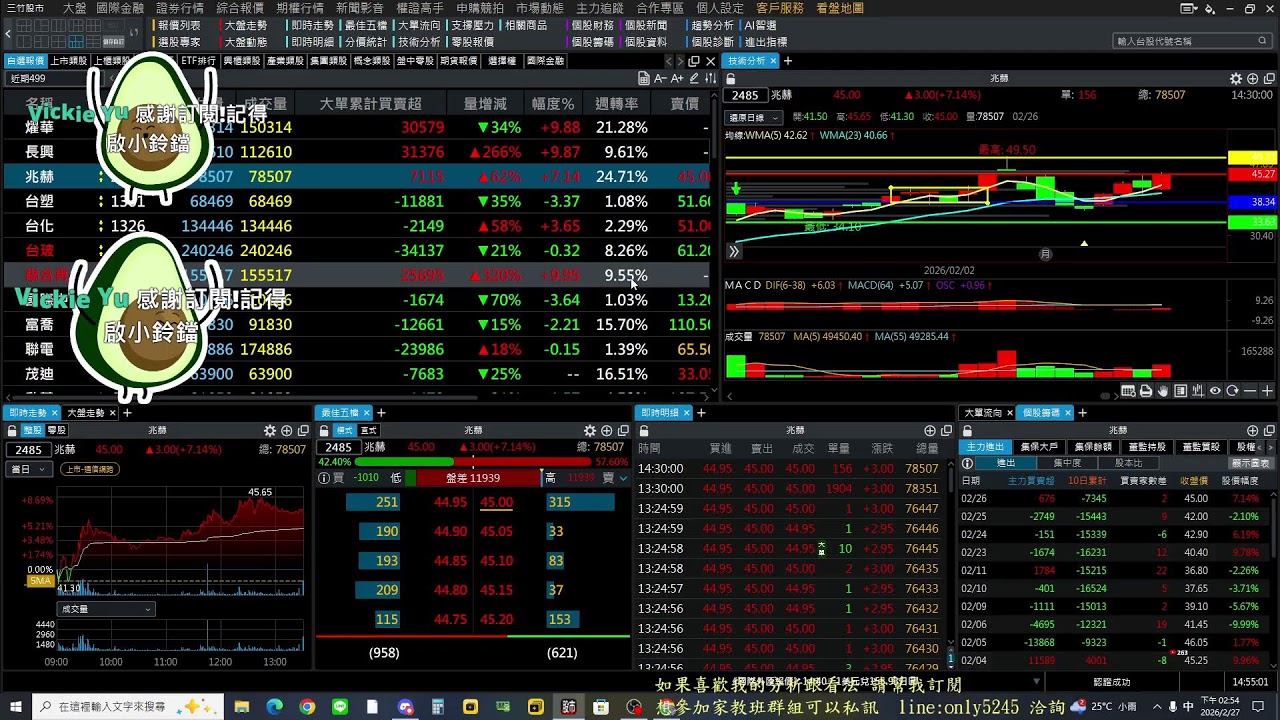This screenshot has height=720, width=1280.
Task: Click the 最佳五檔 toolbar button
Action: point(365,25)
